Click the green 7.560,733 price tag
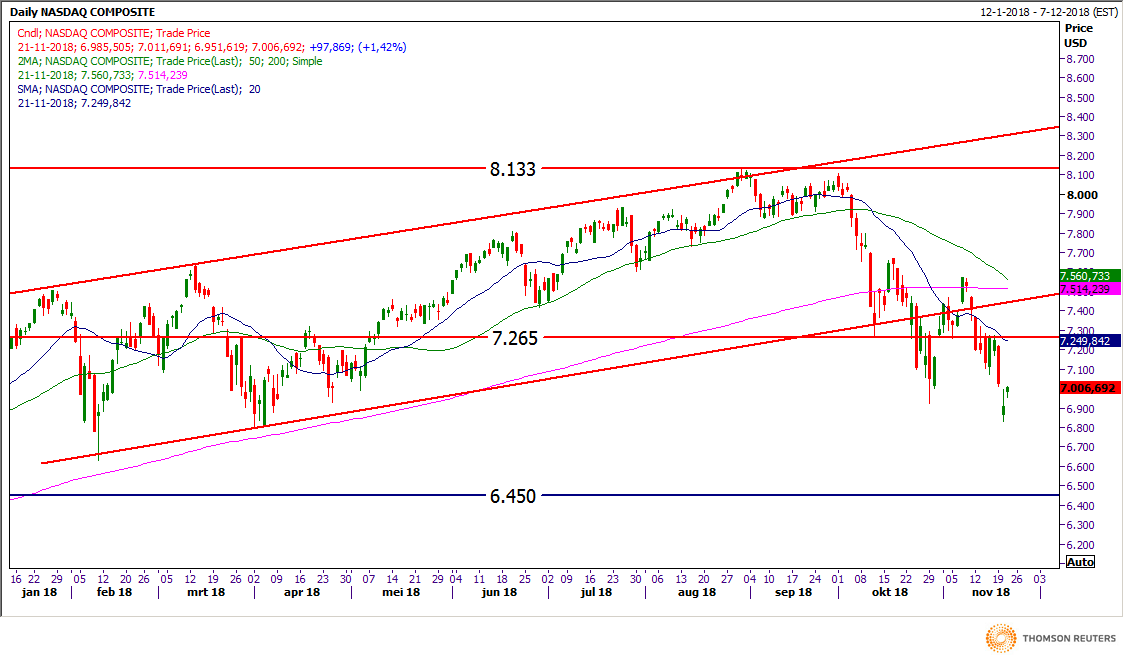 (1089, 275)
